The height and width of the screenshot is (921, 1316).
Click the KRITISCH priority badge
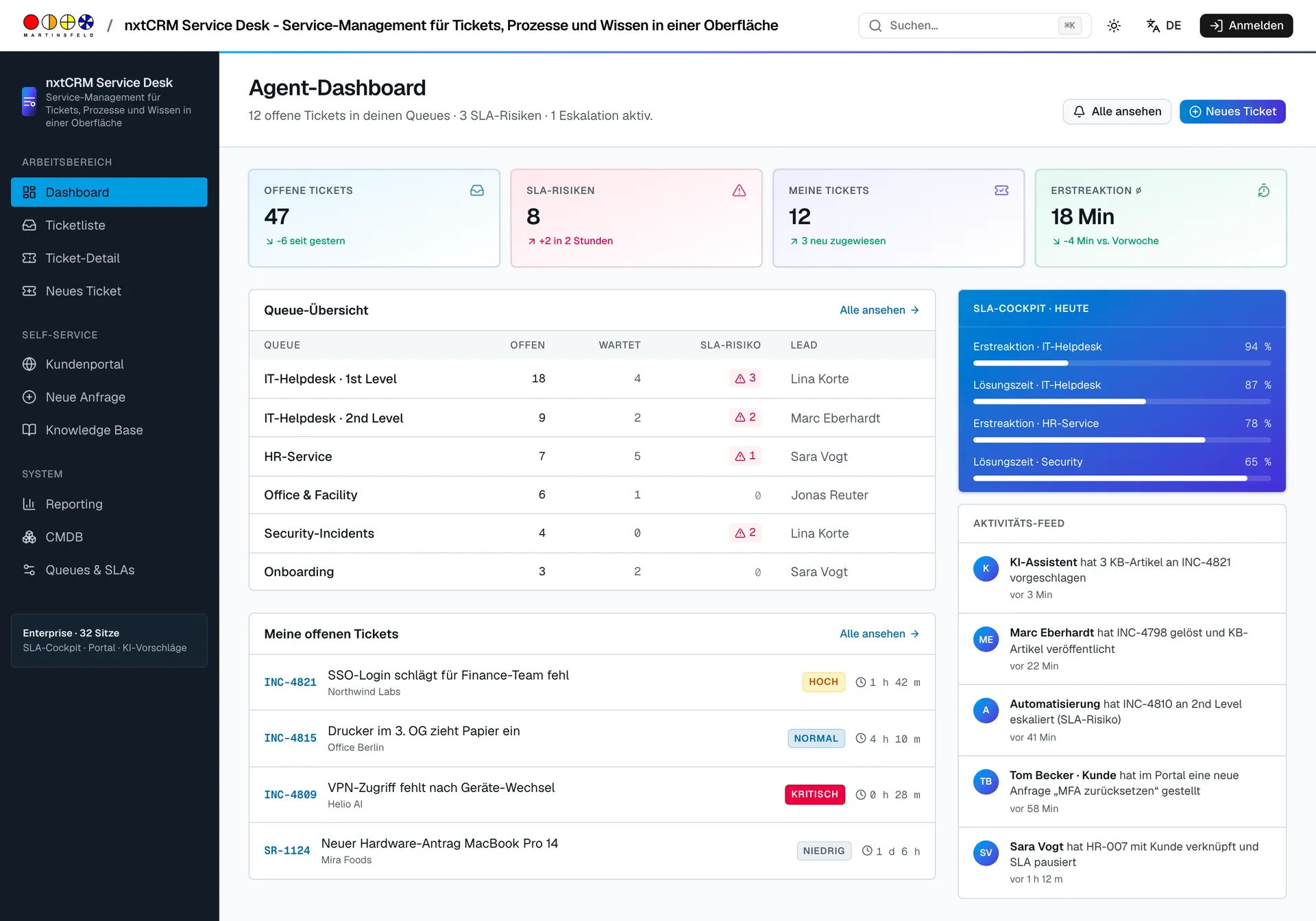814,794
